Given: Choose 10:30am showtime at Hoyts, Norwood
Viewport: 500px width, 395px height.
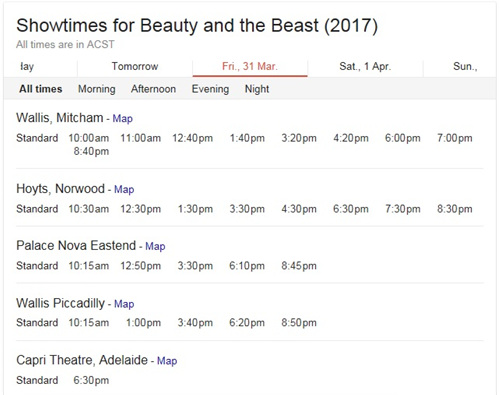Looking at the screenshot, I should 89,209.
